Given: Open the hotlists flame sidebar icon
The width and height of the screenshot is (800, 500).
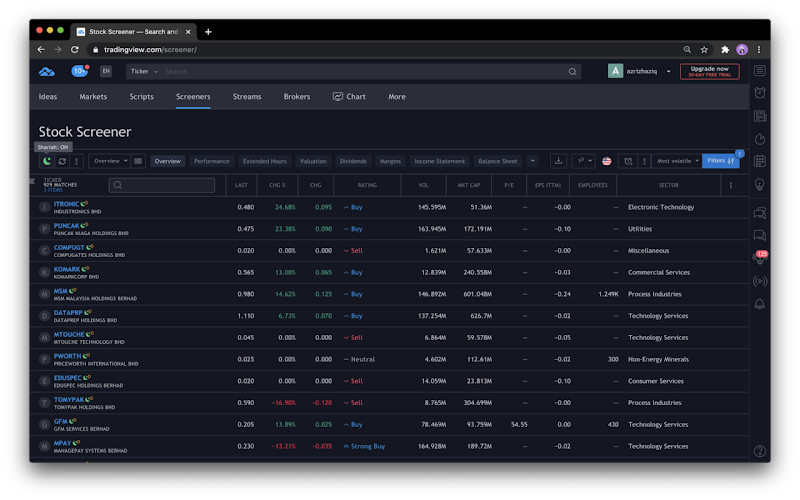Looking at the screenshot, I should pos(760,139).
